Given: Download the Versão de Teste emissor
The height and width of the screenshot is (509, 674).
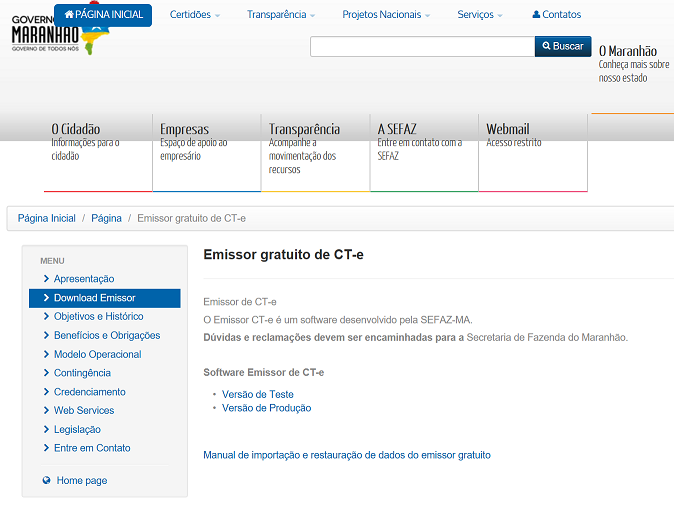Looking at the screenshot, I should pyautogui.click(x=257, y=394).
